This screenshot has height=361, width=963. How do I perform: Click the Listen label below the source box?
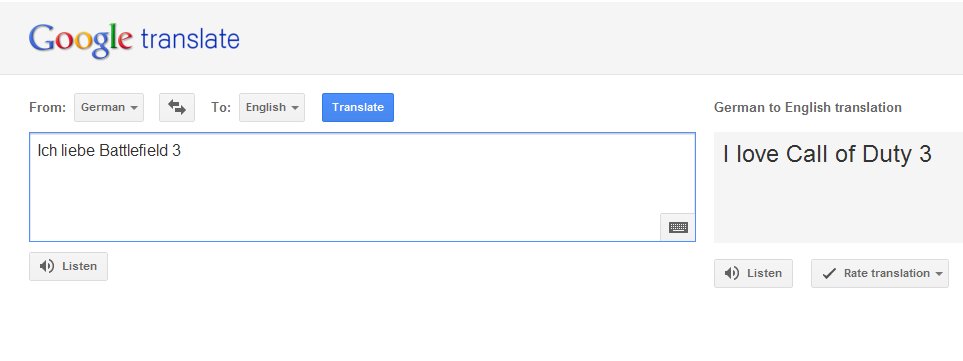79,266
